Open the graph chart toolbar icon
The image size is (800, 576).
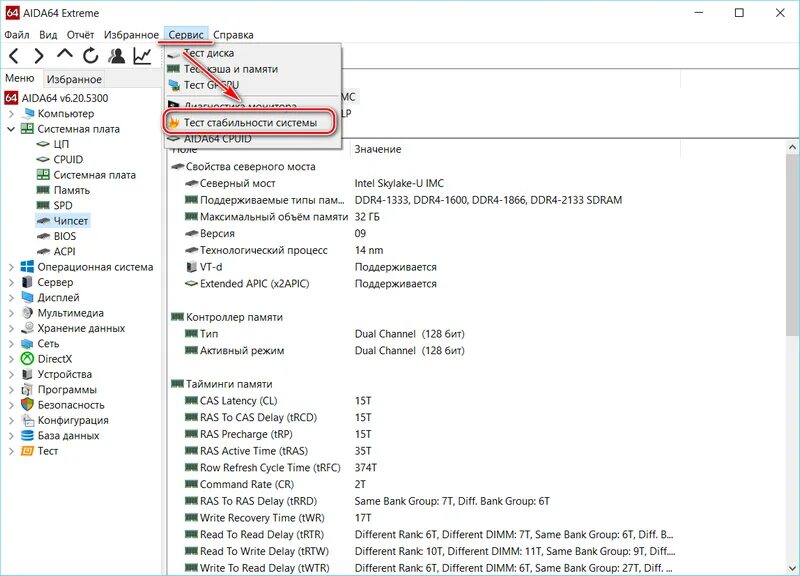coord(142,56)
